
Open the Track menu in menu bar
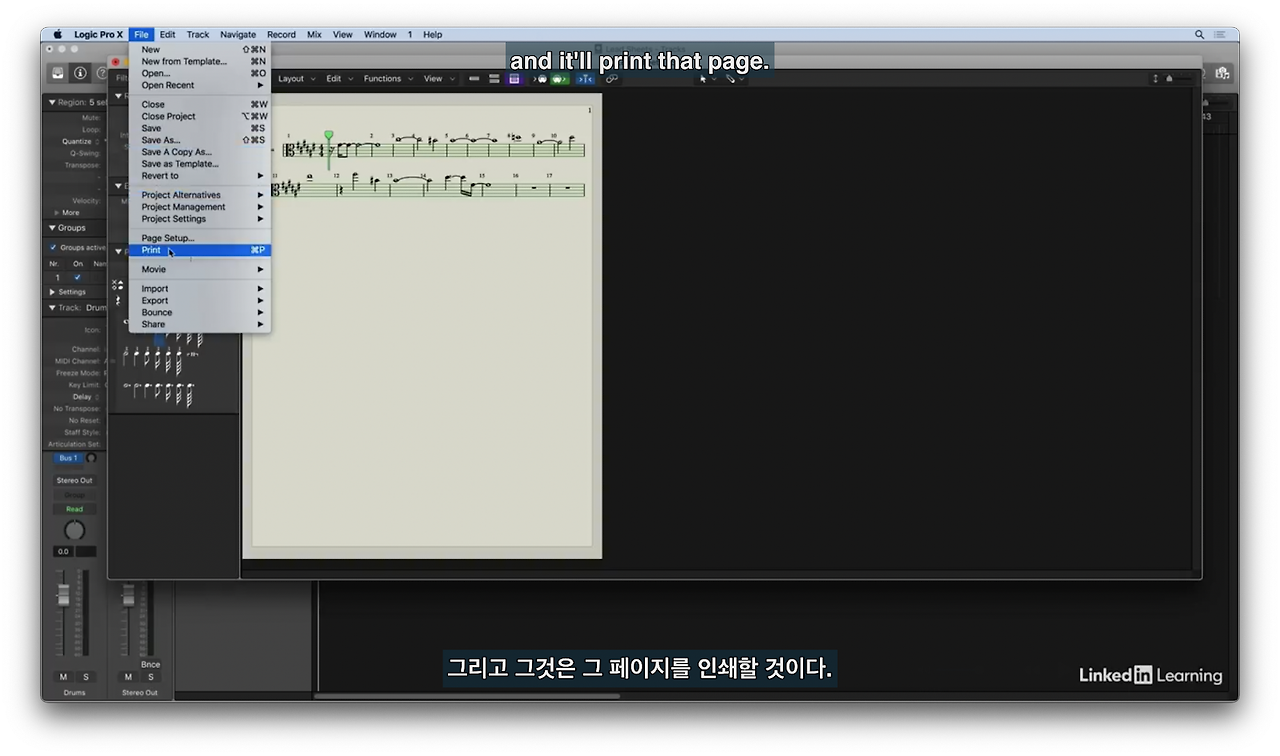(x=198, y=34)
